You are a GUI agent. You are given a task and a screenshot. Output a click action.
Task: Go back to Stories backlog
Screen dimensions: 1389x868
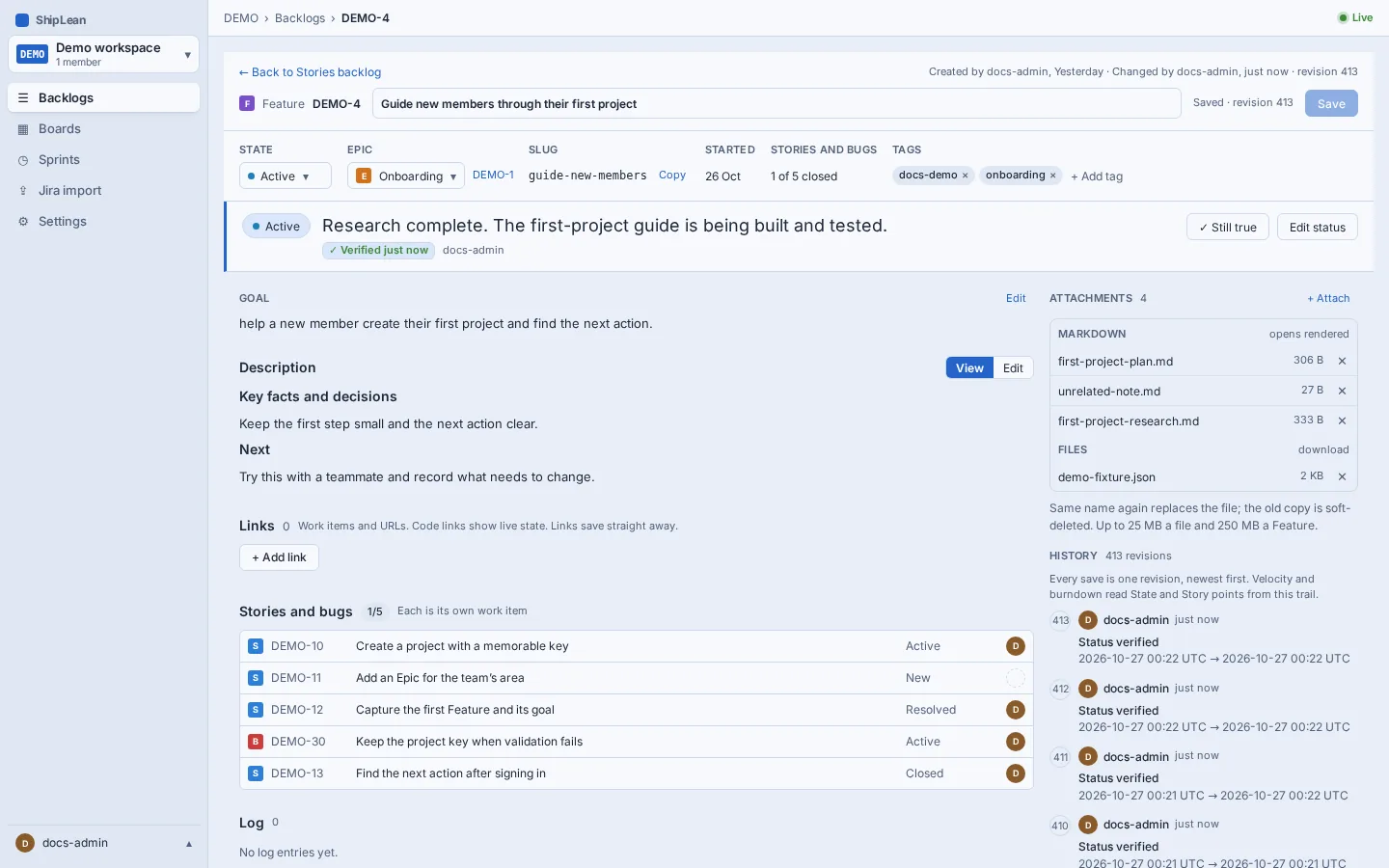310,72
